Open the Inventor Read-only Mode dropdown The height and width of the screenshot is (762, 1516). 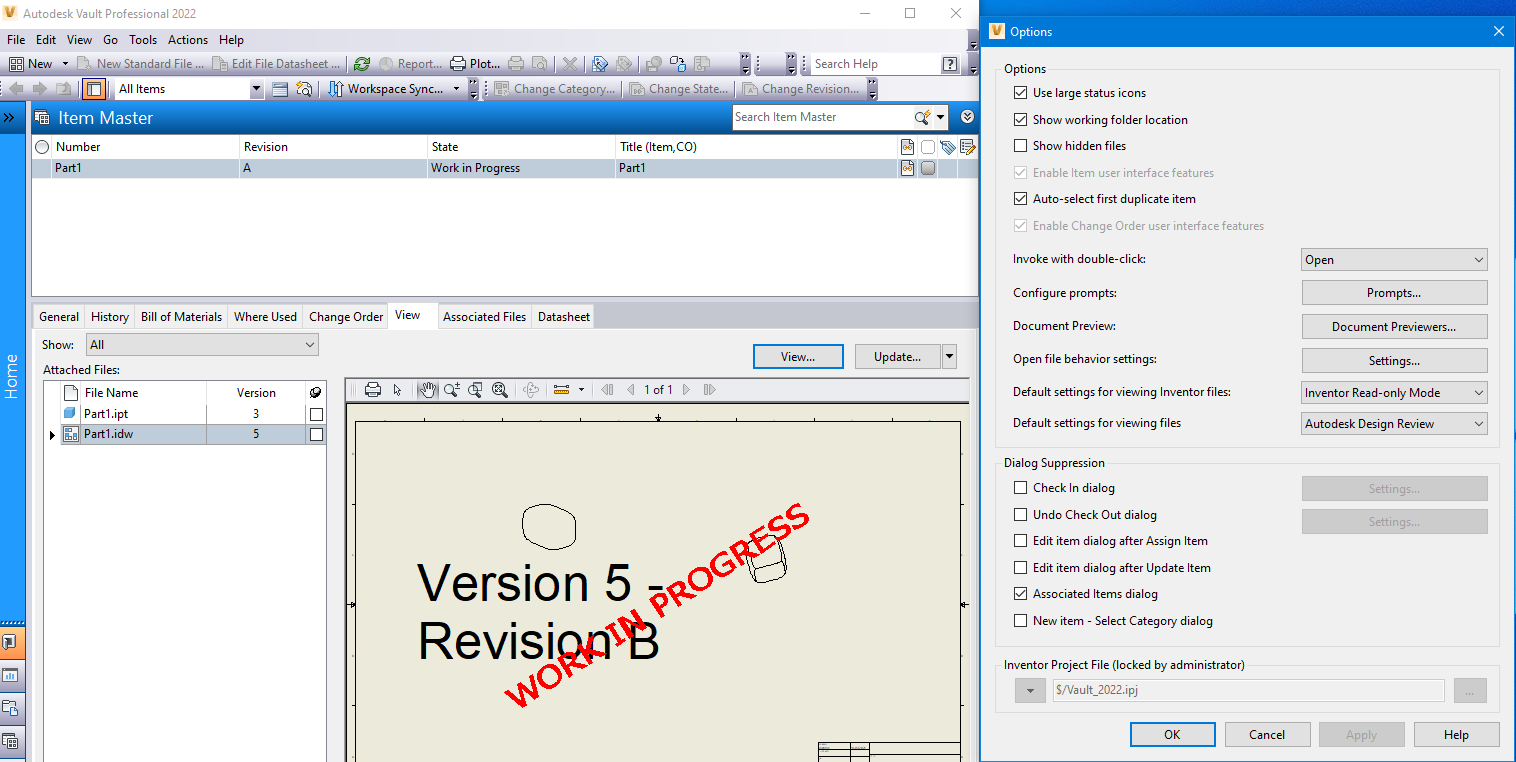1394,393
